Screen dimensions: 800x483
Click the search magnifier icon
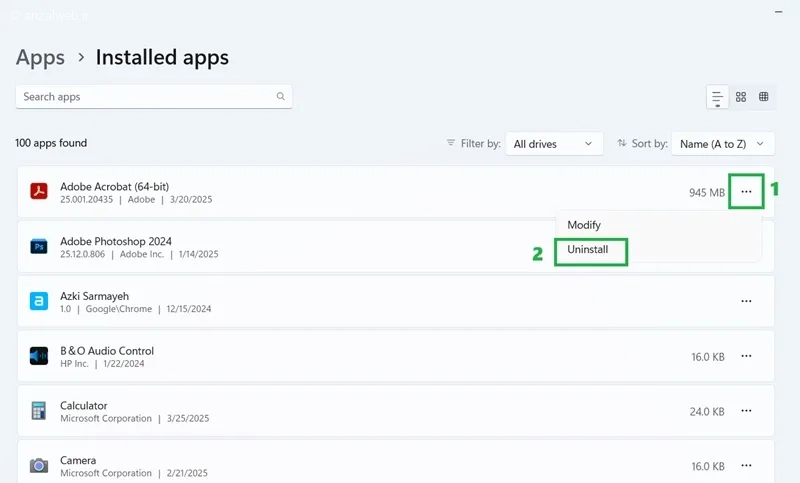coord(281,96)
